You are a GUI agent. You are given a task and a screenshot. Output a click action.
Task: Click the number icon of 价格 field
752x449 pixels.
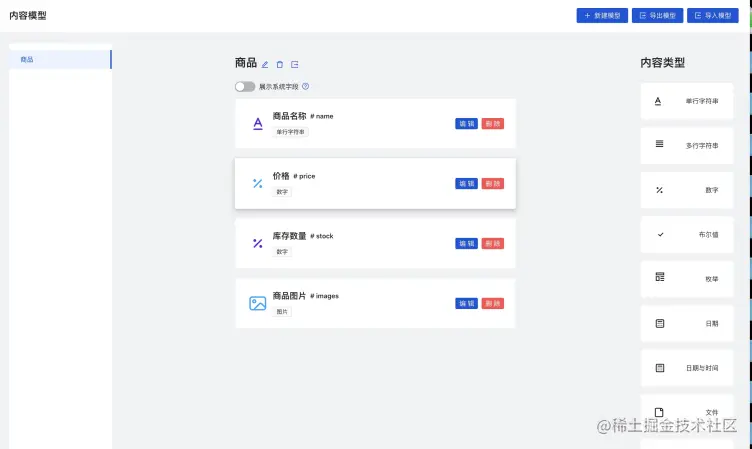(258, 184)
